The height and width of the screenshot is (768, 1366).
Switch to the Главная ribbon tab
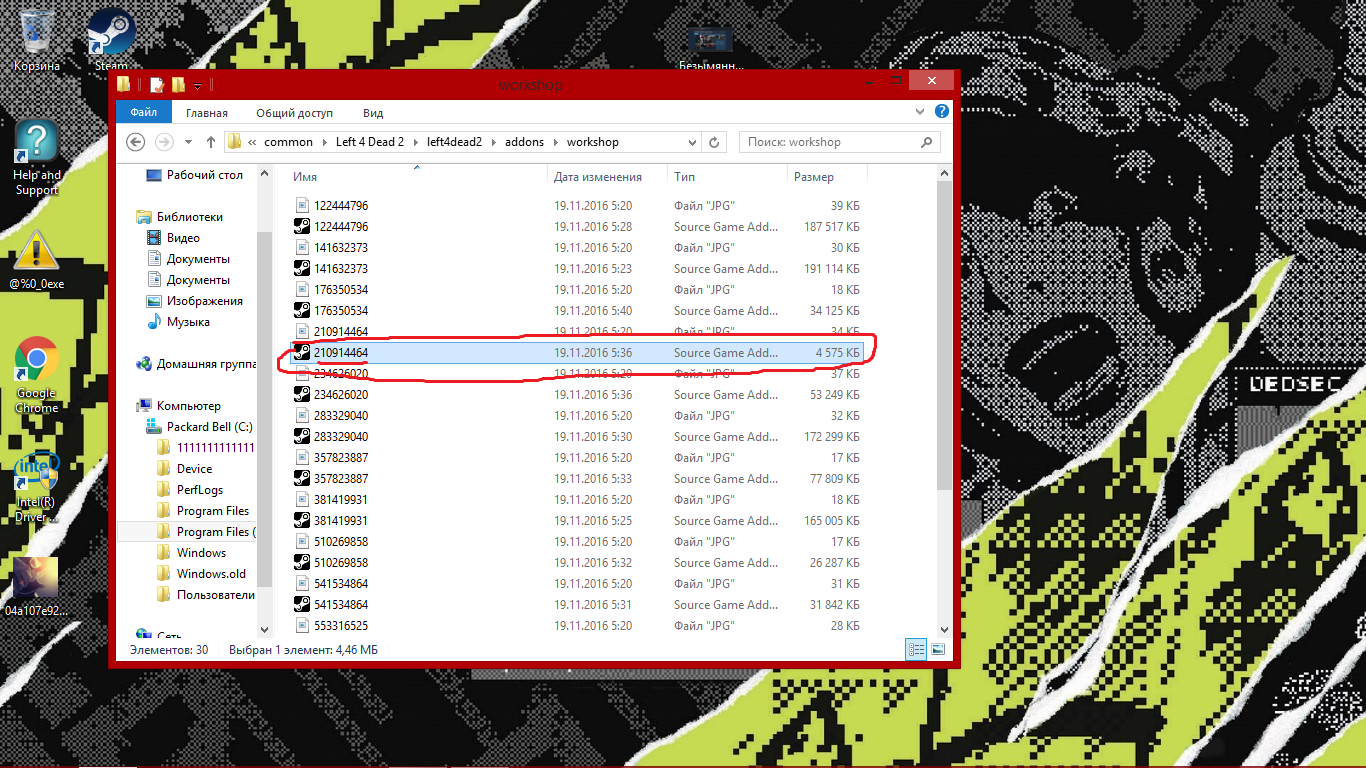pyautogui.click(x=207, y=113)
